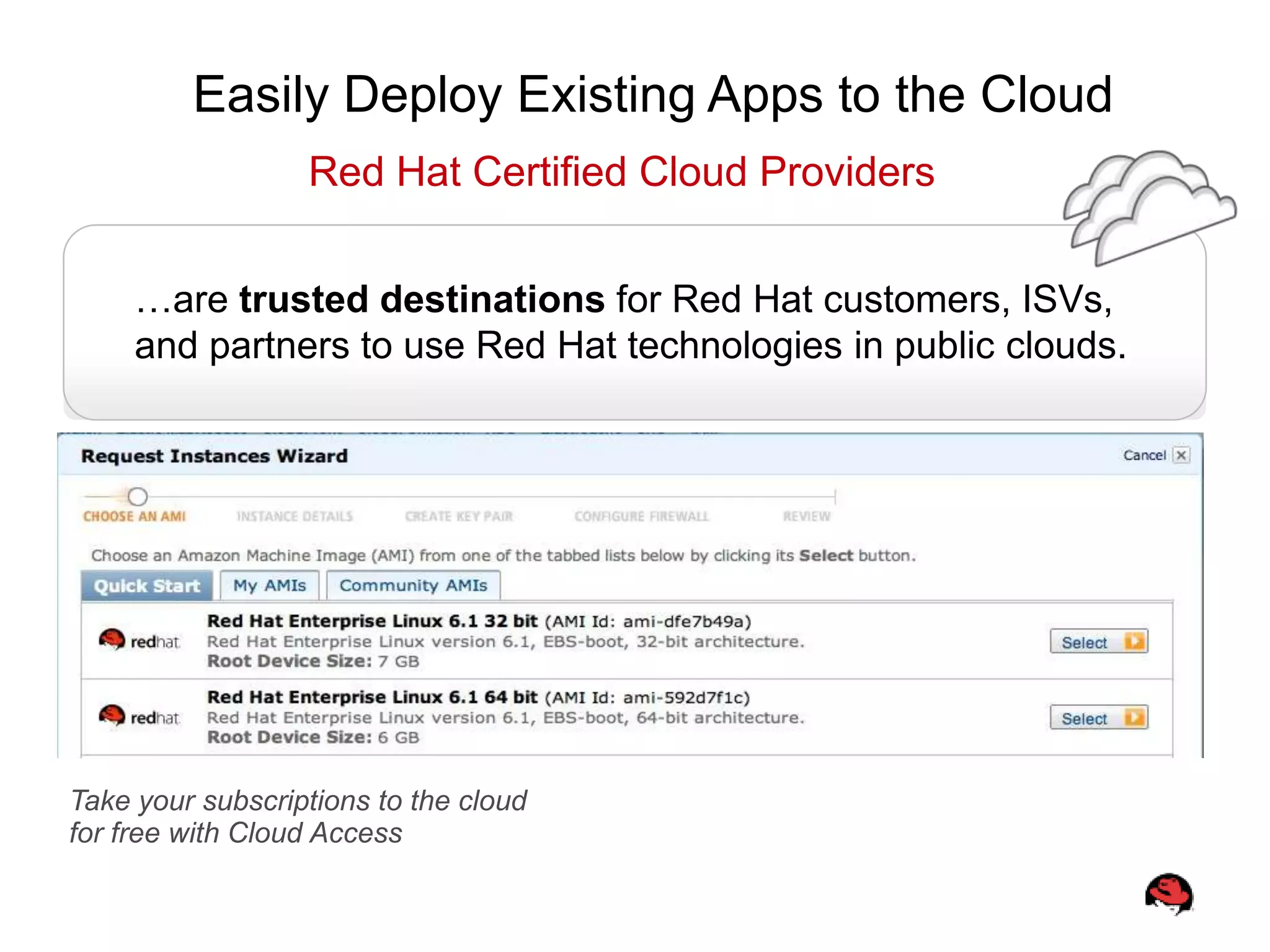Click the 'Request Instances Wizard' title
The image size is (1270, 952).
(215, 456)
